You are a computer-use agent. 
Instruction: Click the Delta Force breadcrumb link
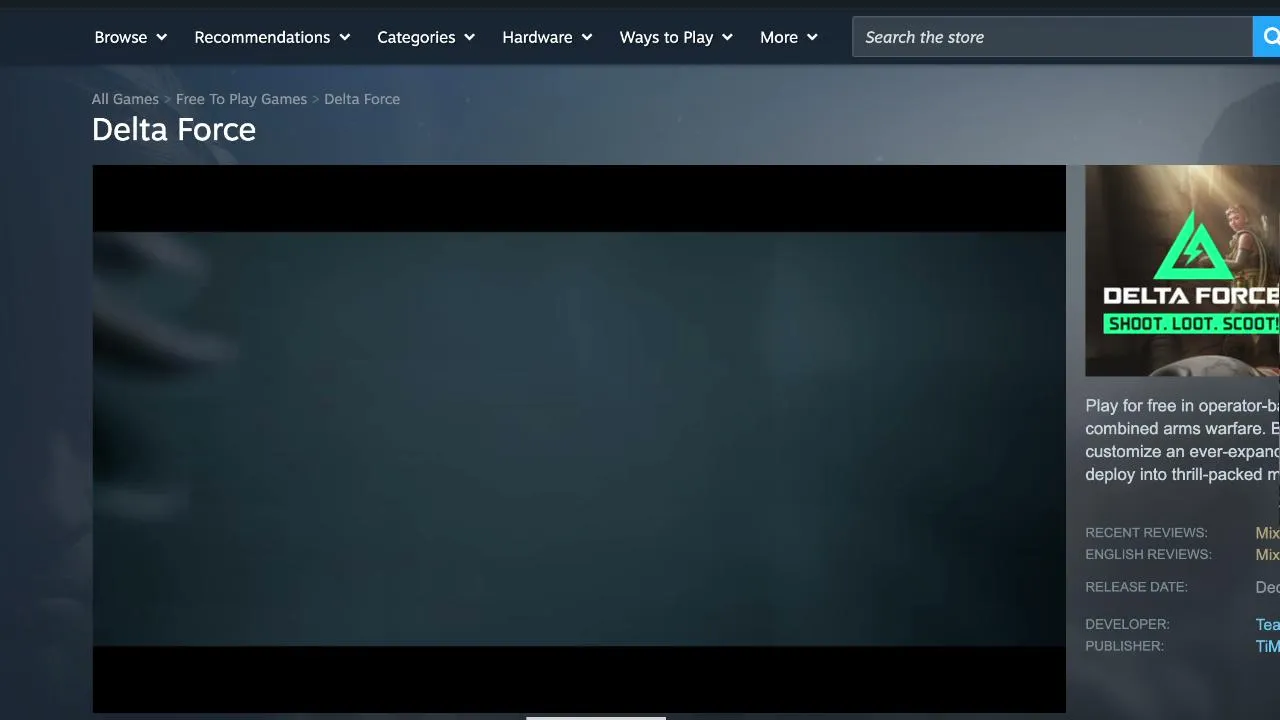(362, 99)
